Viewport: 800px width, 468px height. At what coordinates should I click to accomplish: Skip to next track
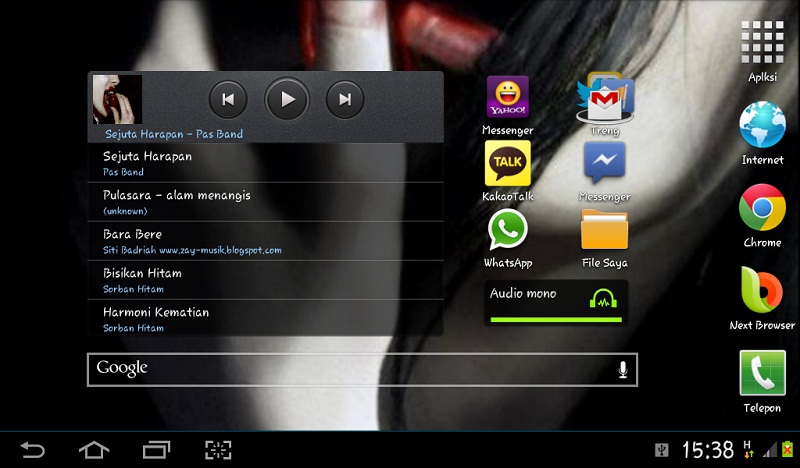tap(345, 99)
